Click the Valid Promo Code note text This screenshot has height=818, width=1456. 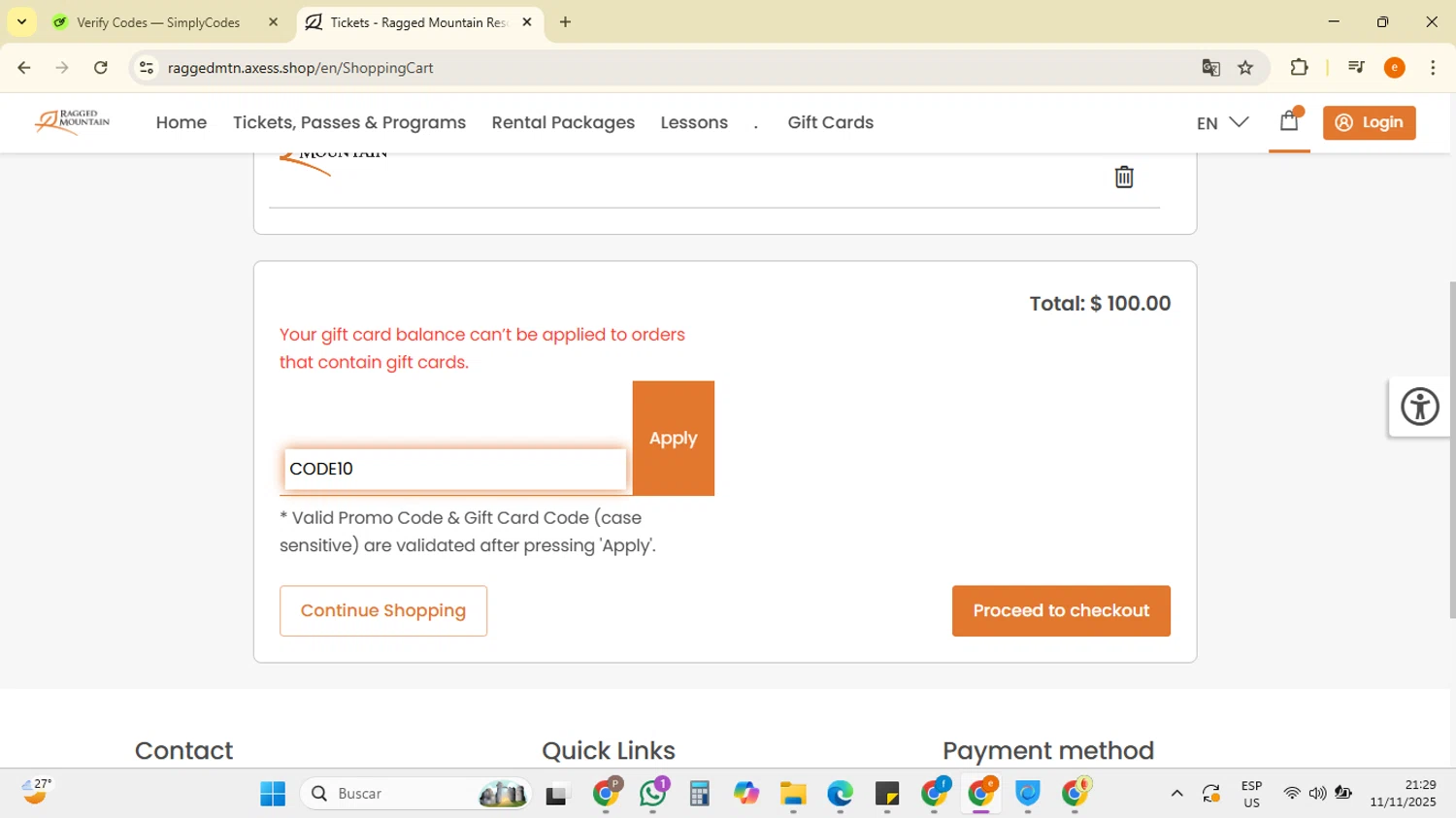pos(468,532)
